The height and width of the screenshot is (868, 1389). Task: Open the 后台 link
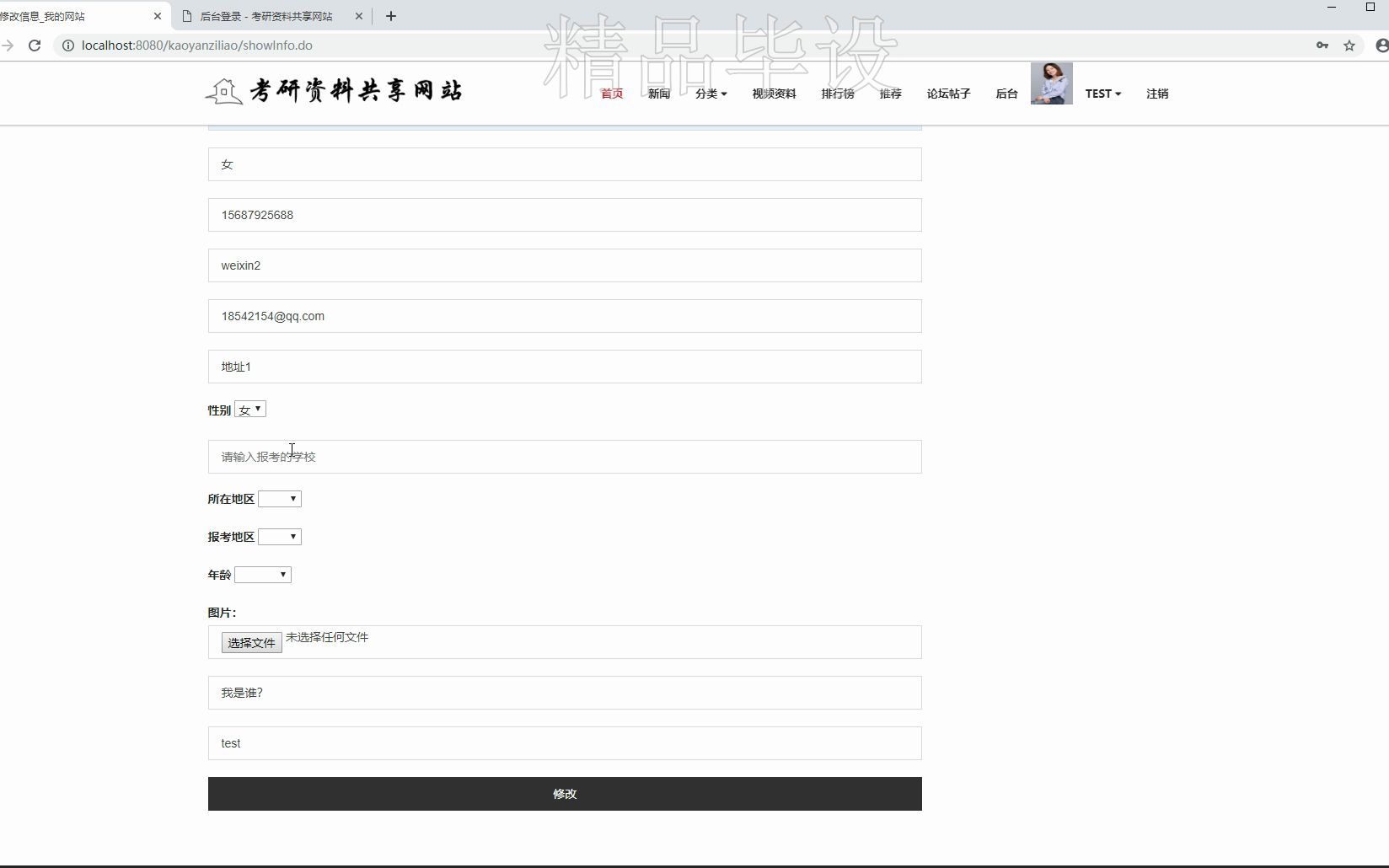1006,94
